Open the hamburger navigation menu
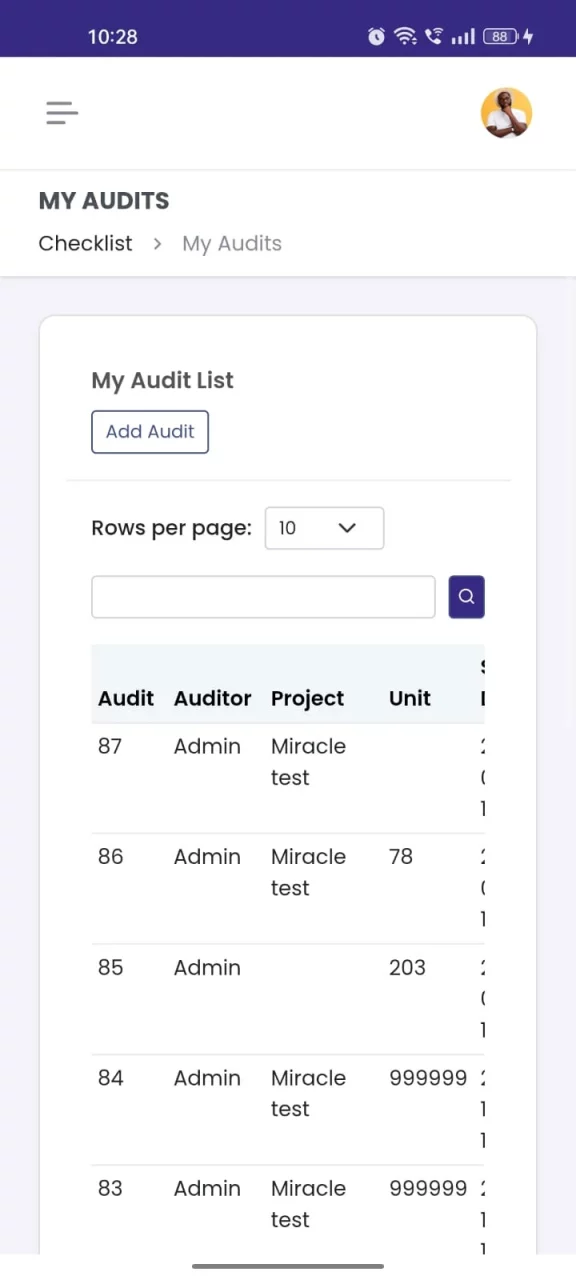This screenshot has height=1280, width=576. [x=62, y=113]
